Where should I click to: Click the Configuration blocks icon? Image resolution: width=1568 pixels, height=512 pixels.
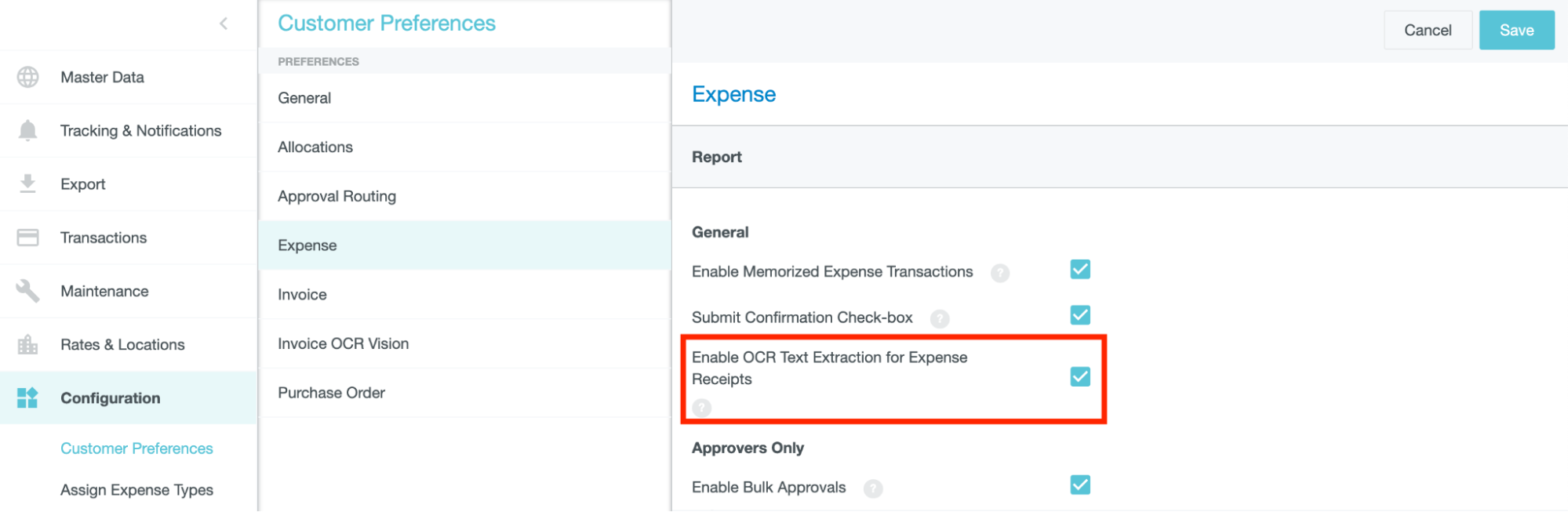(x=28, y=398)
